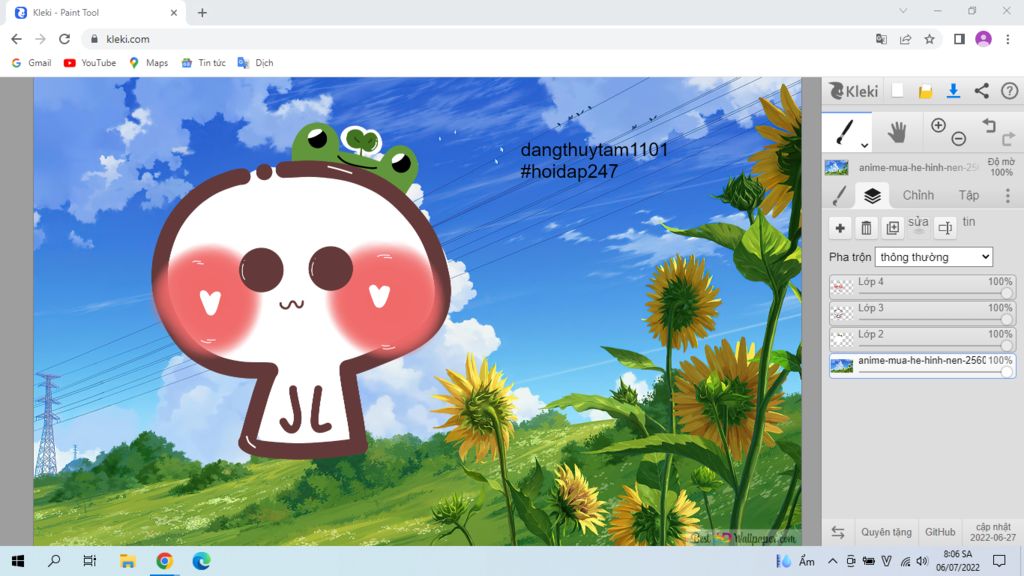This screenshot has width=1024, height=576.
Task: Open the Chrome three-dot menu
Action: [1008, 39]
